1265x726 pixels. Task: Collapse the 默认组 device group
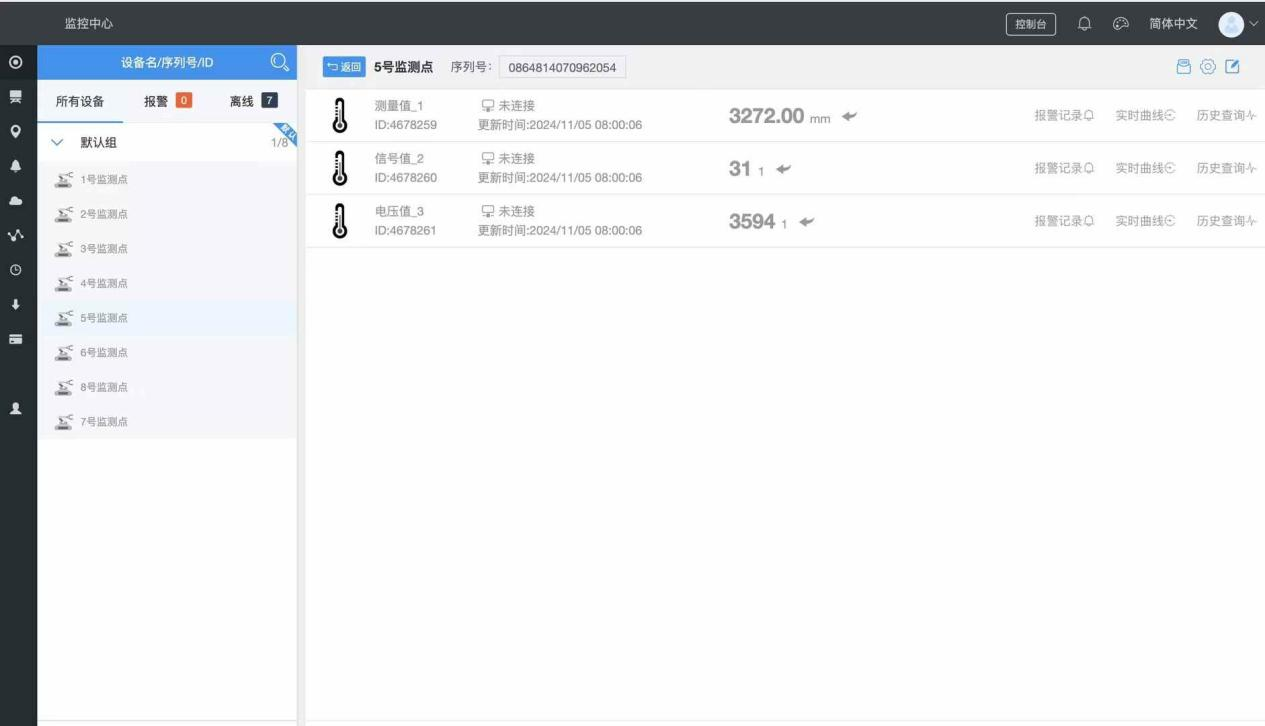coord(57,142)
